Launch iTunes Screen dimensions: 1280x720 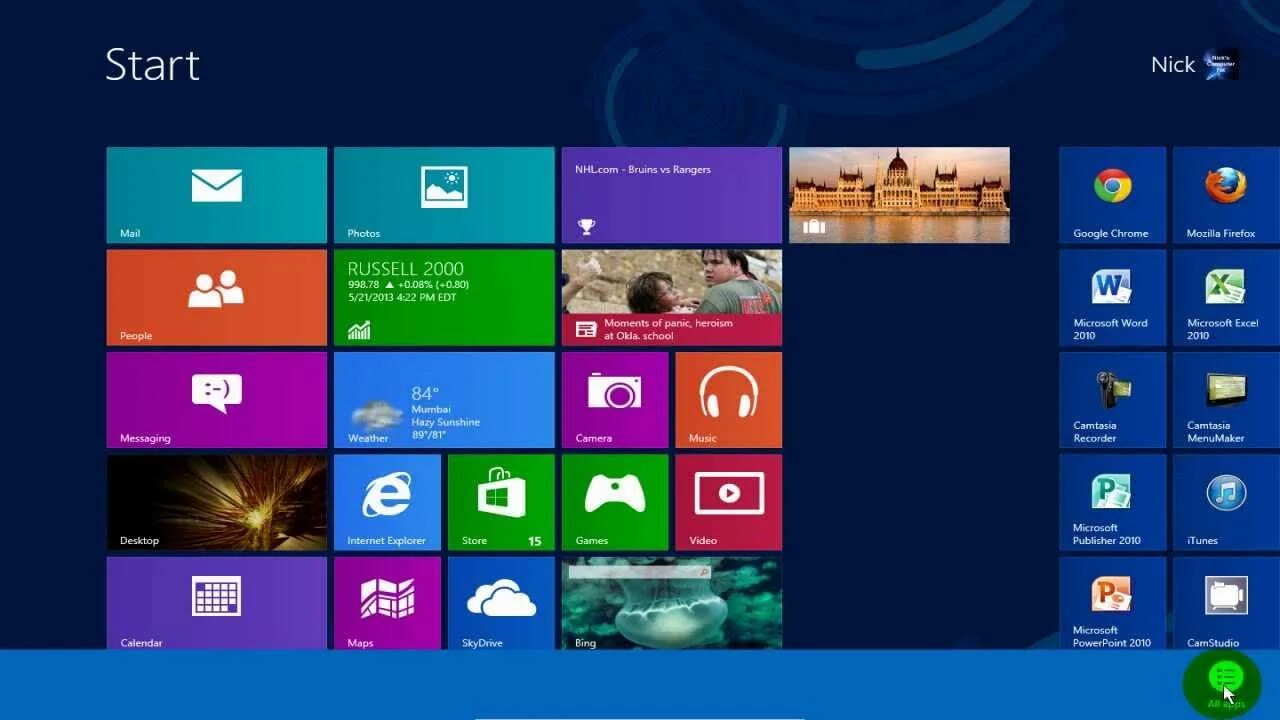coord(1226,502)
